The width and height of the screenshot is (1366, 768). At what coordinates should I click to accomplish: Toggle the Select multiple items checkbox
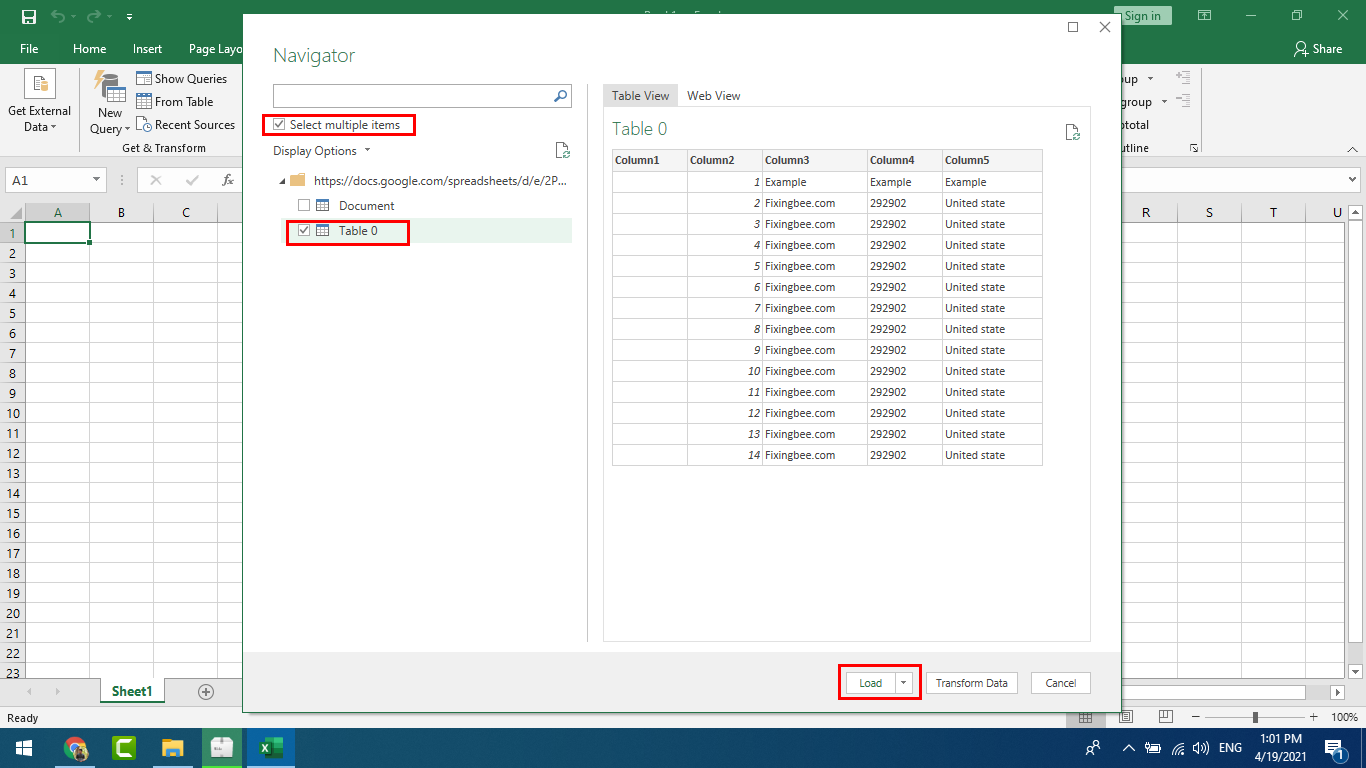pyautogui.click(x=279, y=125)
